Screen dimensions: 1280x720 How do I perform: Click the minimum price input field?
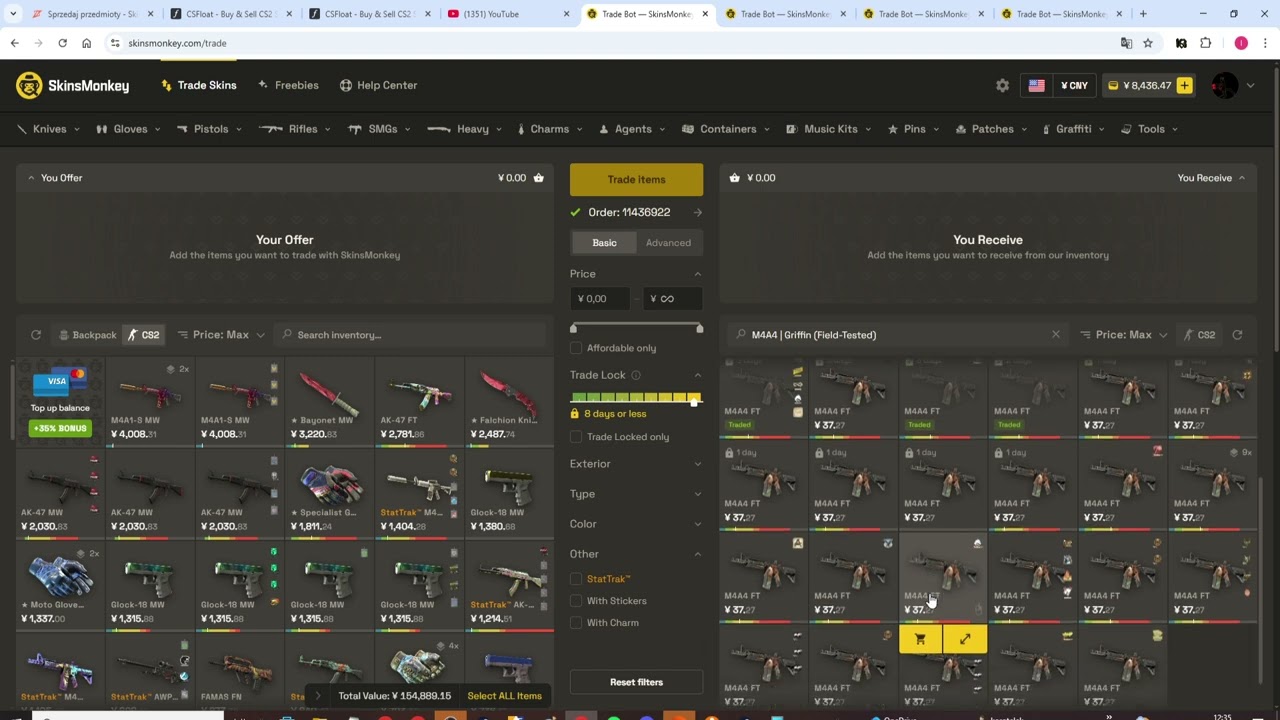tap(600, 298)
